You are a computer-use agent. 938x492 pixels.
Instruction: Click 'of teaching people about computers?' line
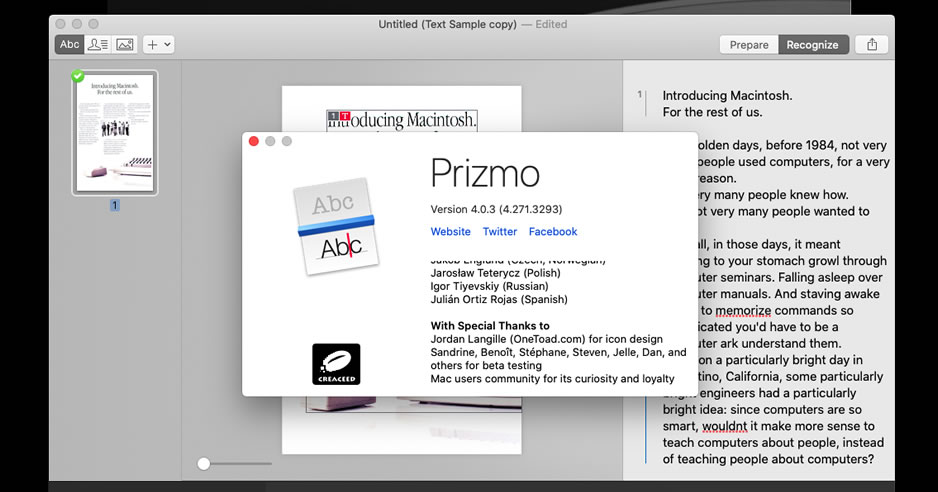[768, 459]
